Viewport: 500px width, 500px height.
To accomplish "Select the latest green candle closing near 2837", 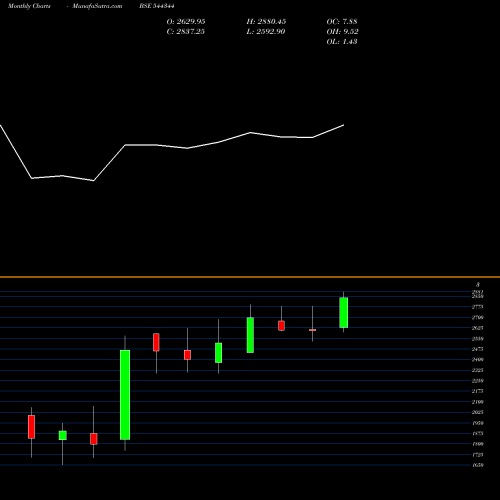I will coord(344,313).
